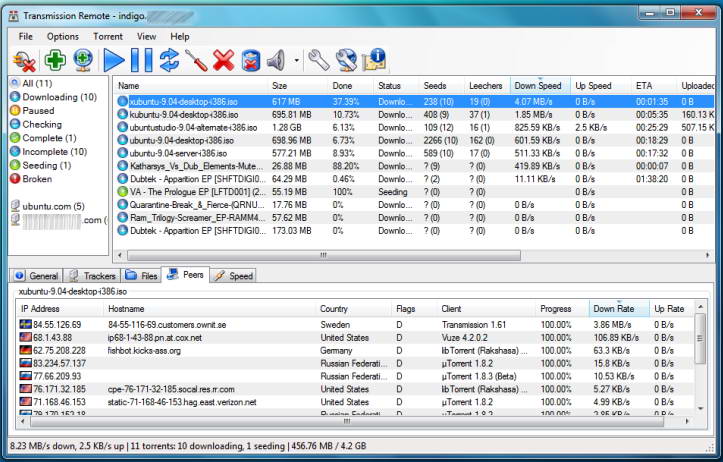This screenshot has width=723, height=462.
Task: Open the Options menu
Action: point(63,36)
